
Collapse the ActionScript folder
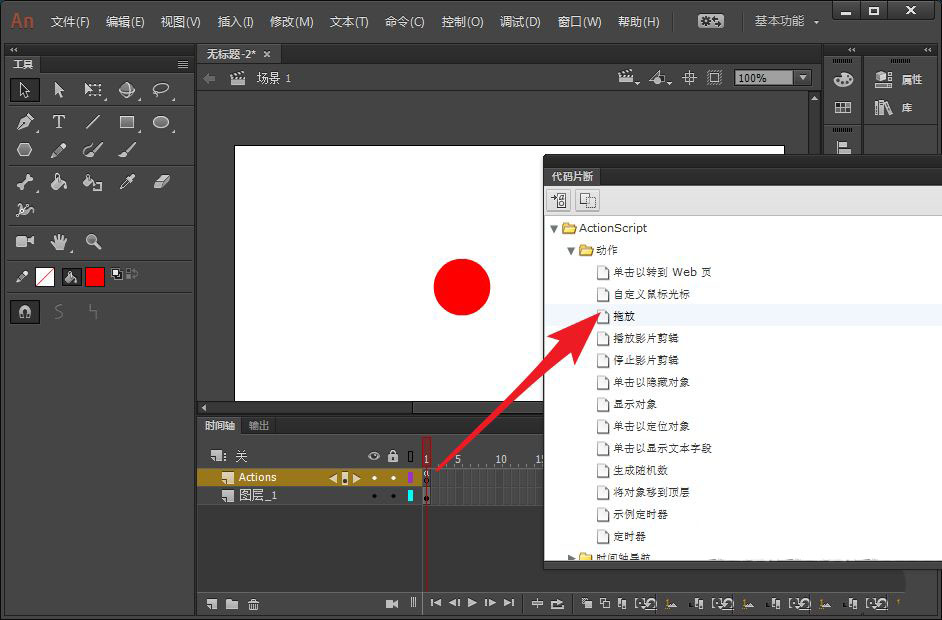(554, 229)
